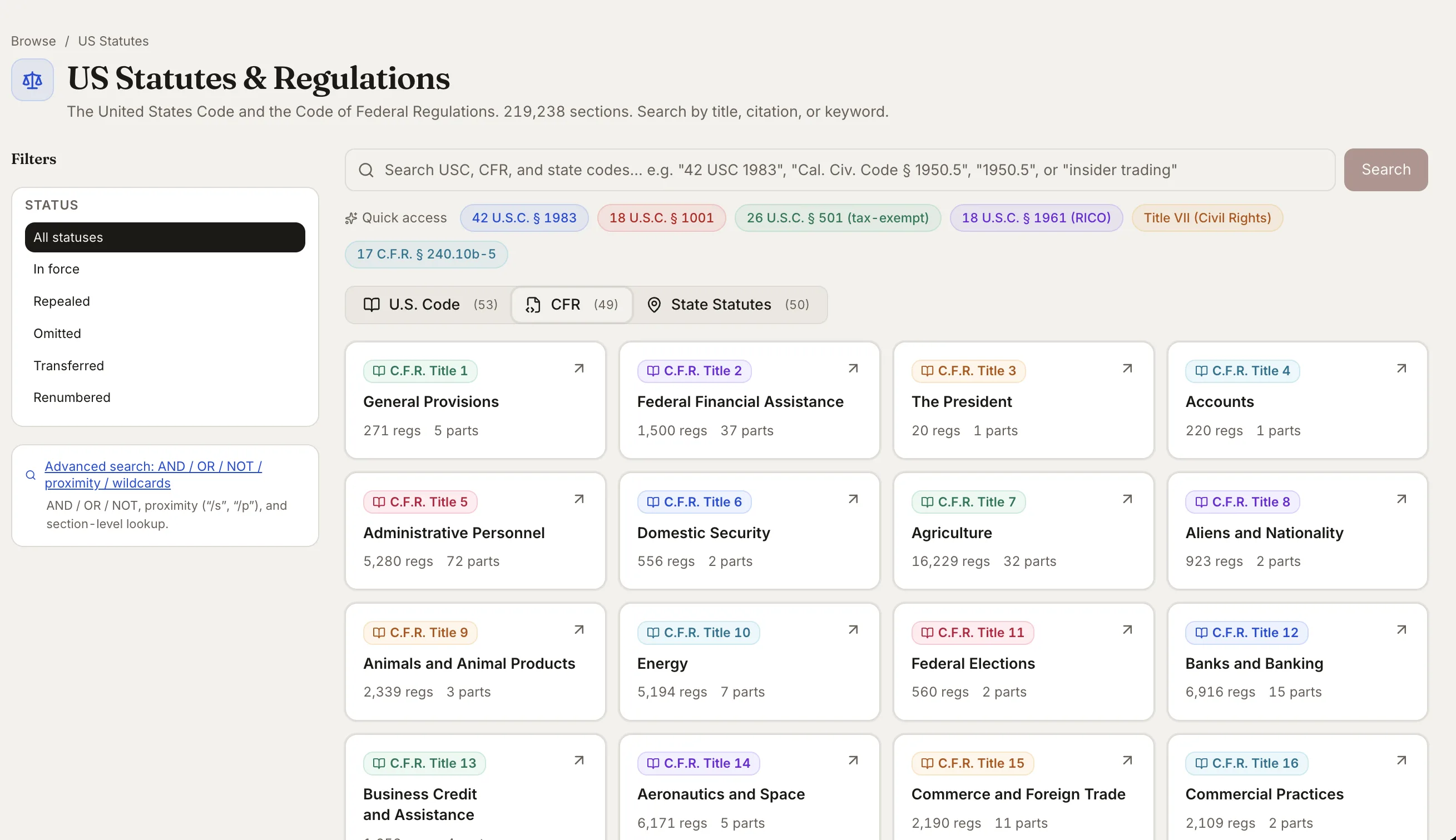Open the C.F.R. Title 15 arrow icon

1127,761
